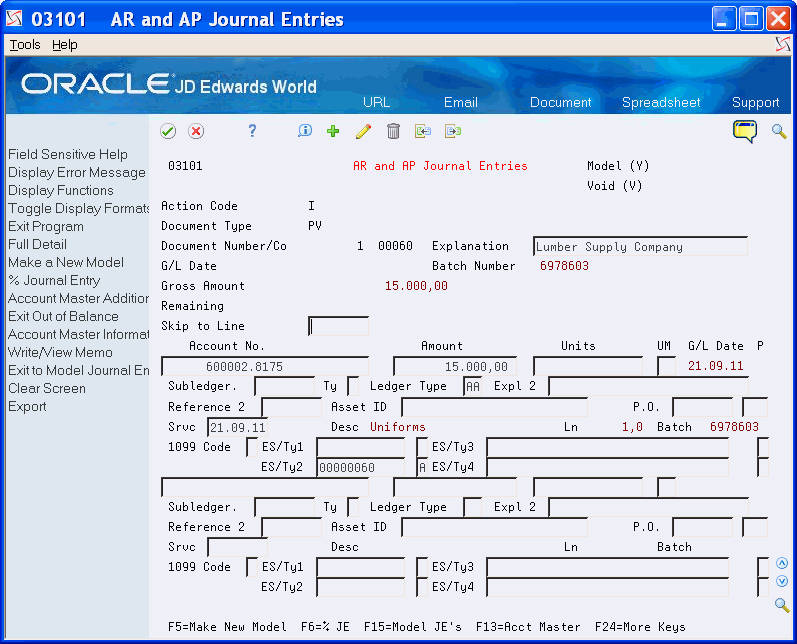The width and height of the screenshot is (797, 644).
Task: Open the Help menu
Action: pyautogui.click(x=65, y=45)
